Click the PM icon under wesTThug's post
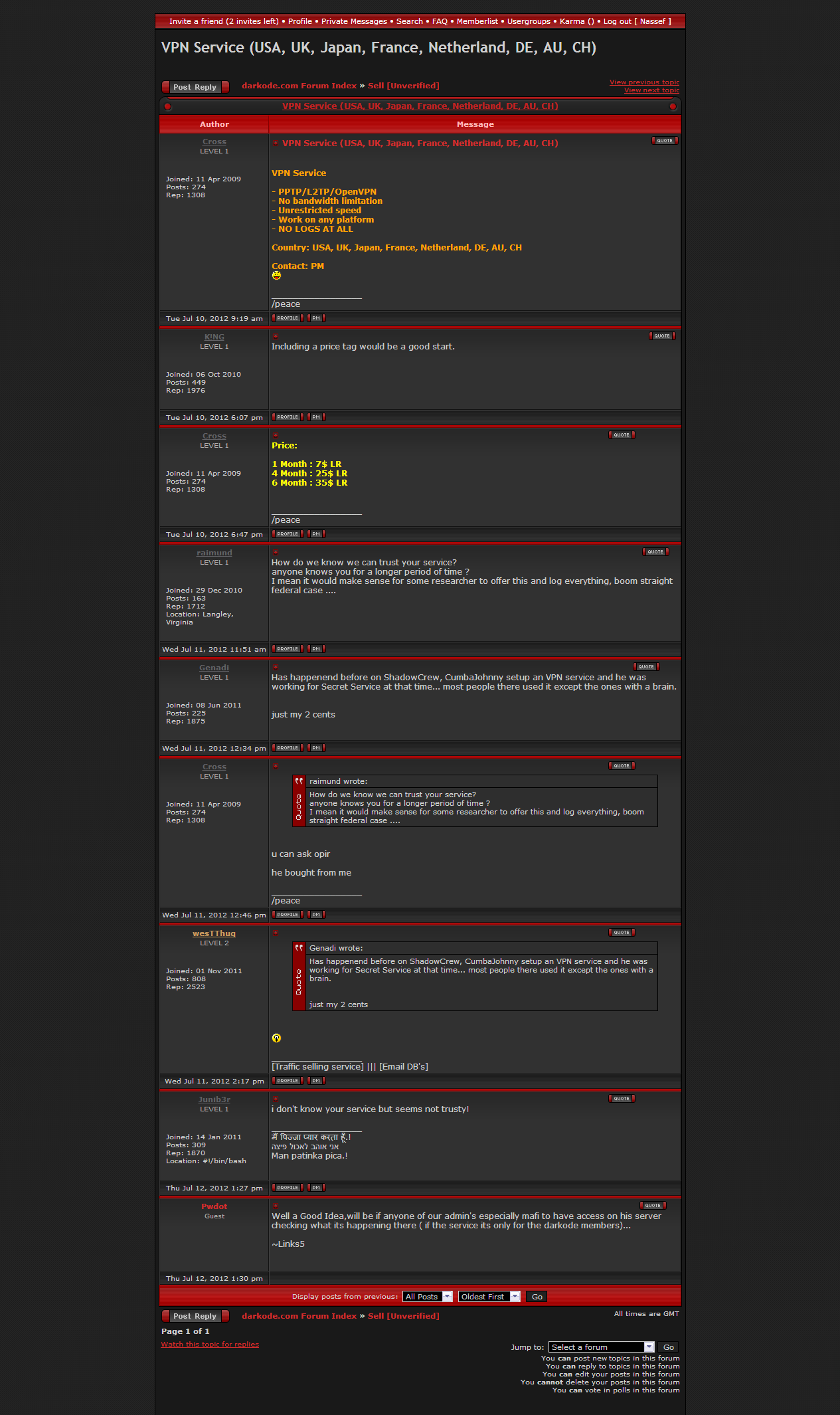 pyautogui.click(x=316, y=1081)
